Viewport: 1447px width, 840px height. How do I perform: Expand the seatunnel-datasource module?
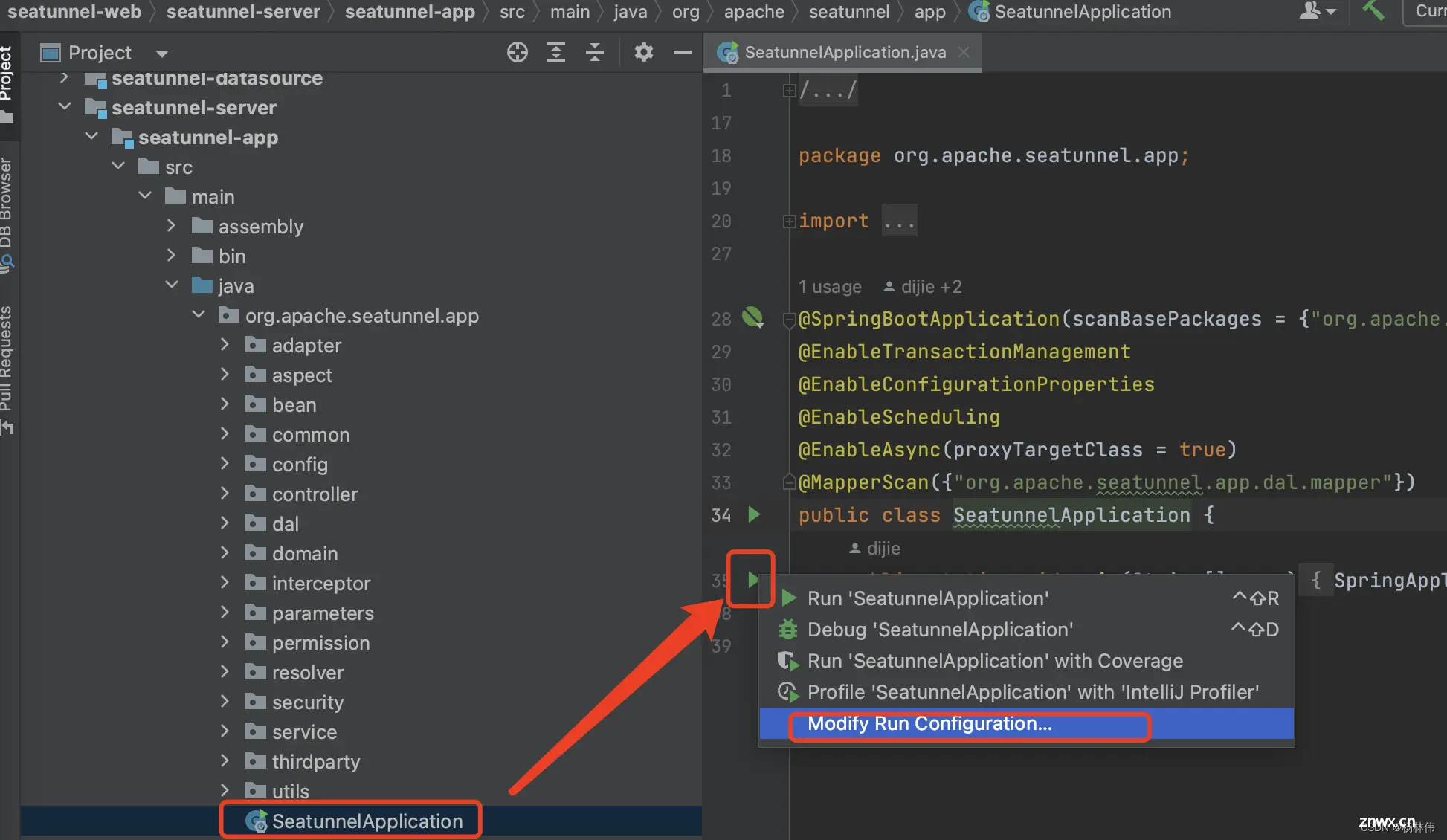point(65,77)
